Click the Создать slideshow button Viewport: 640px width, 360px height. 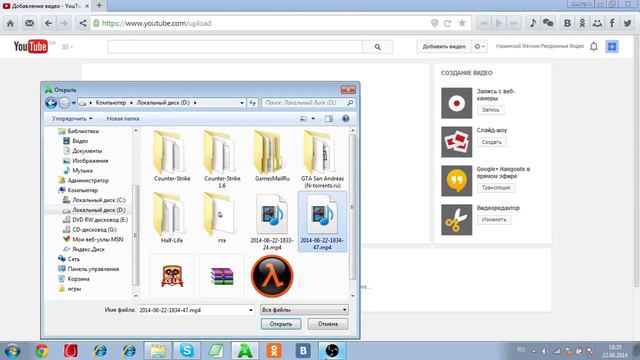point(491,142)
